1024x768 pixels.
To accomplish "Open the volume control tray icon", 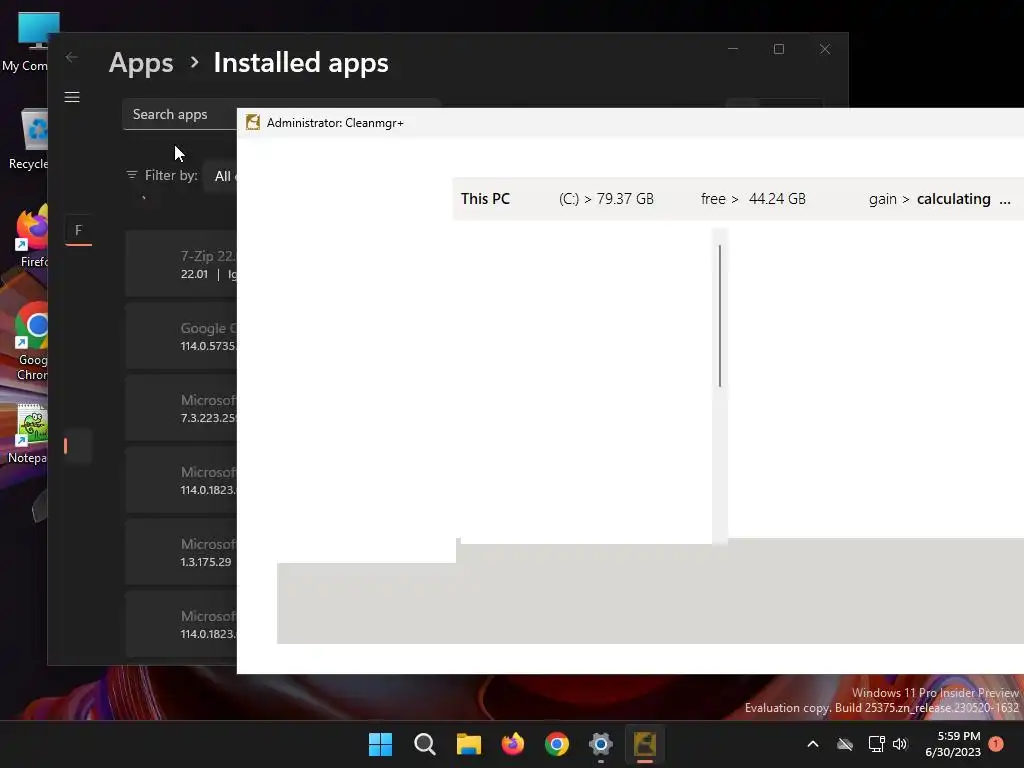I will tap(900, 744).
